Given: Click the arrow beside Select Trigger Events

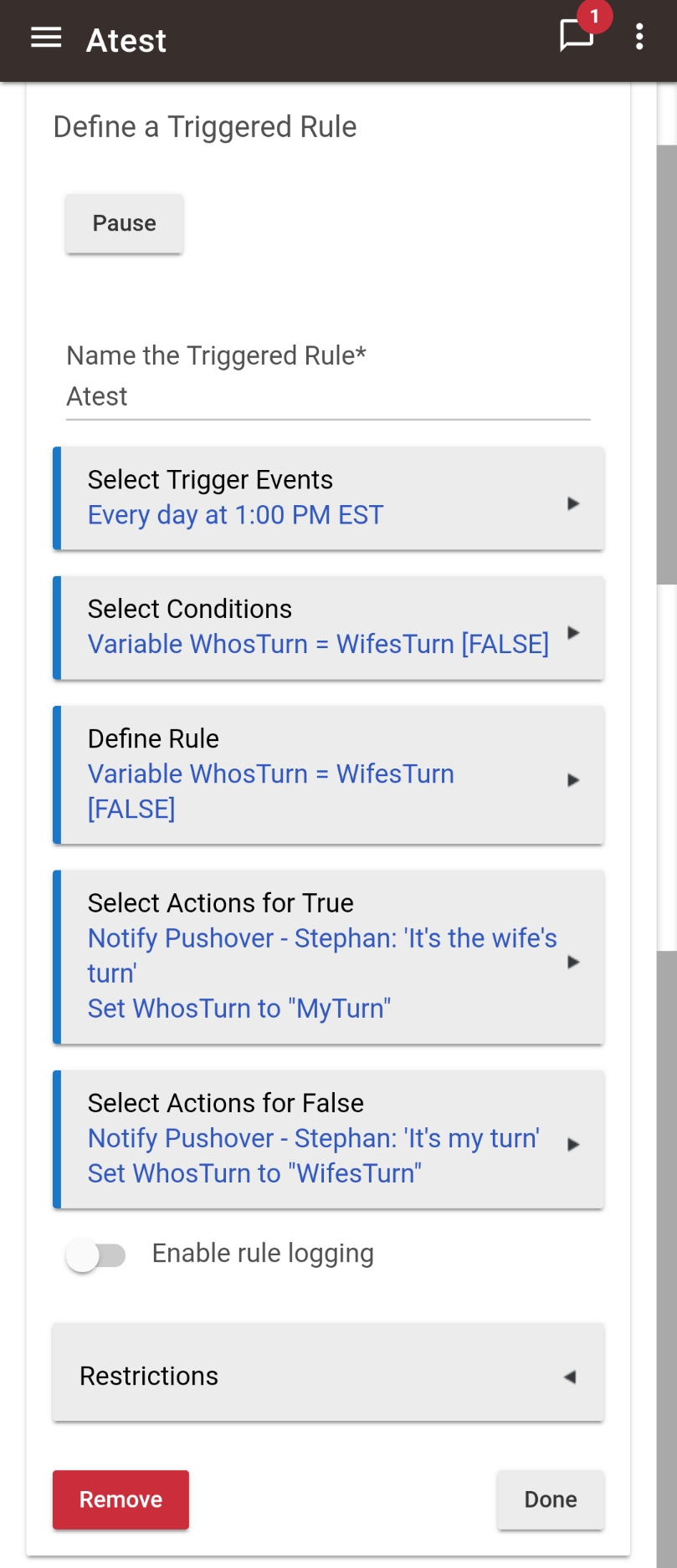Looking at the screenshot, I should click(x=573, y=503).
